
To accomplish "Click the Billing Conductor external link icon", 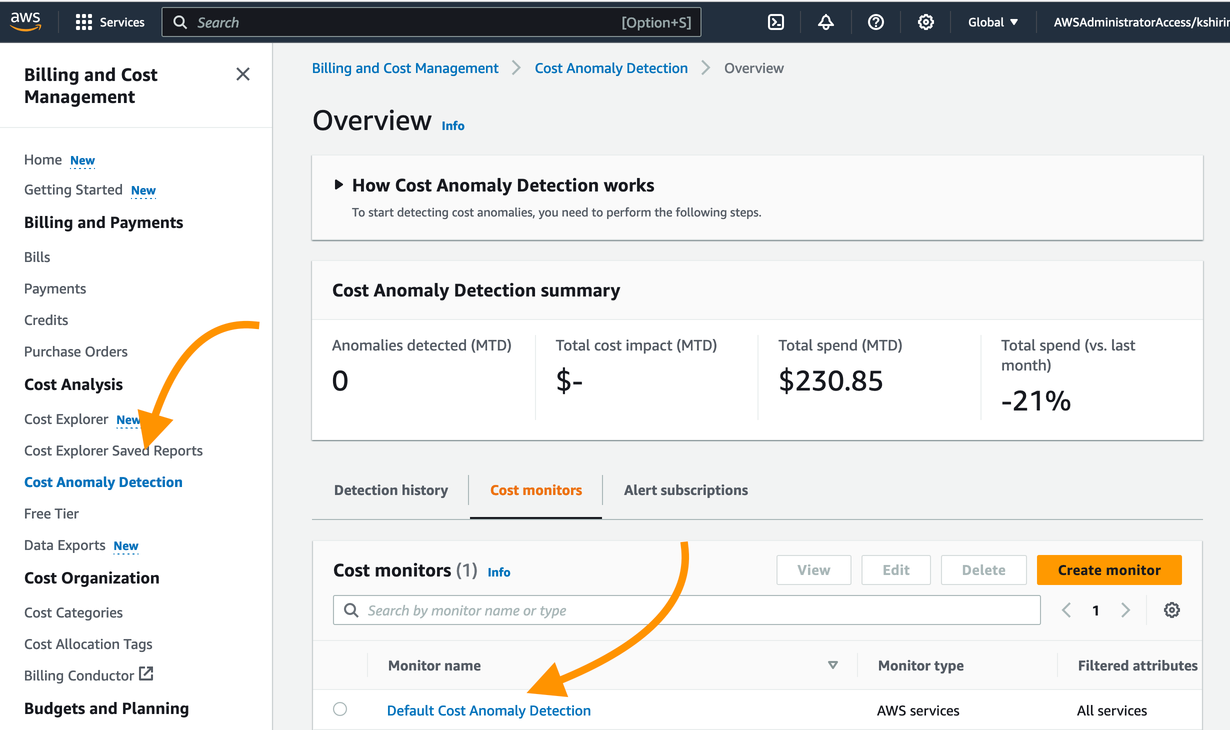I will [146, 674].
